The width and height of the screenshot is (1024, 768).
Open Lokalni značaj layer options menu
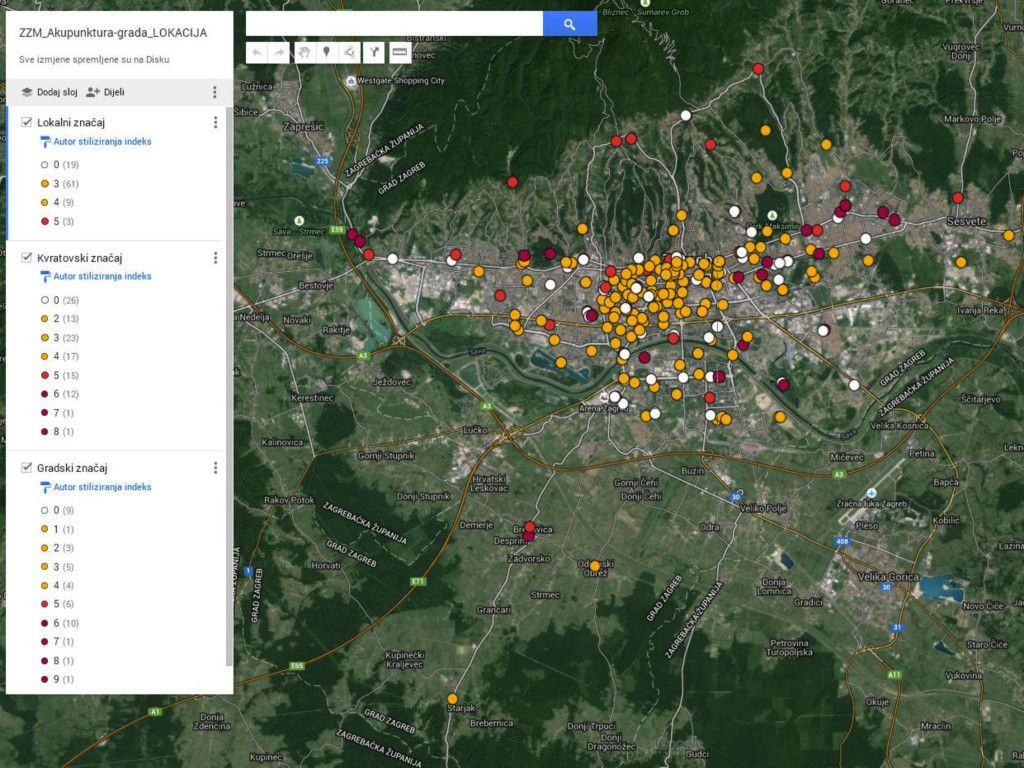[216, 122]
